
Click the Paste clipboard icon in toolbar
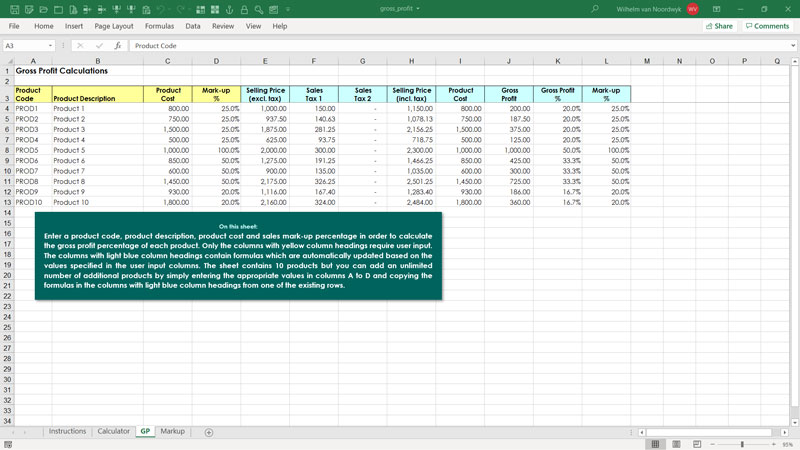146,10
